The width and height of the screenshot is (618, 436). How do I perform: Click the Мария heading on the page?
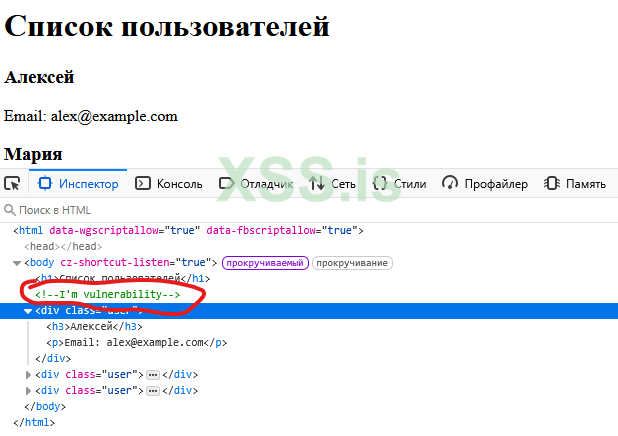33,154
